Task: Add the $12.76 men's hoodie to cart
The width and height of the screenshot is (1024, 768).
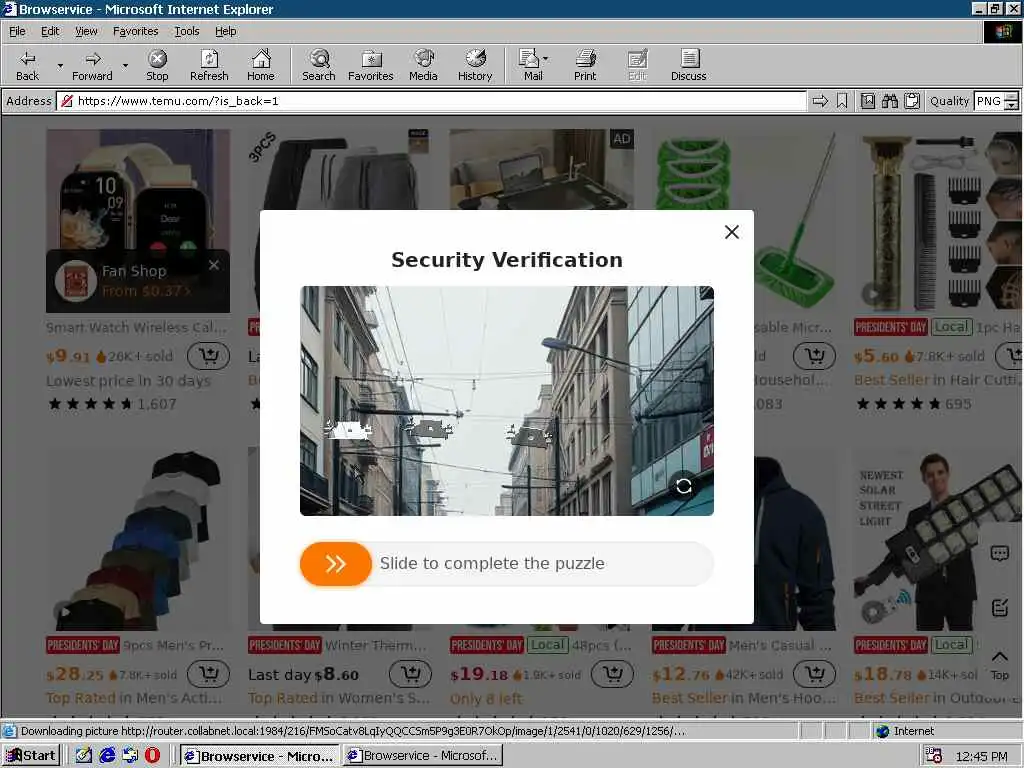Action: pos(814,674)
